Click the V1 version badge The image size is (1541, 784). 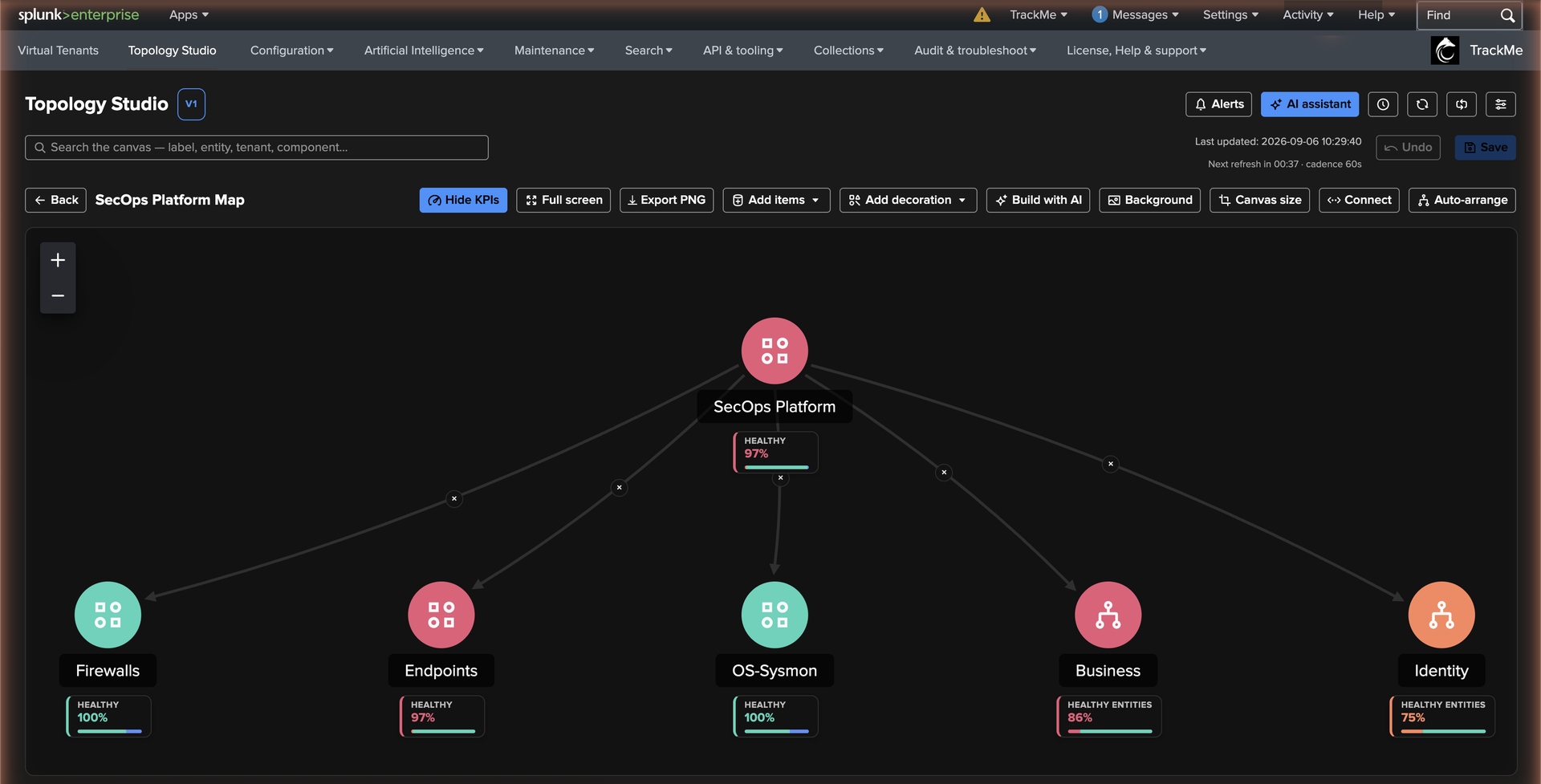click(191, 104)
